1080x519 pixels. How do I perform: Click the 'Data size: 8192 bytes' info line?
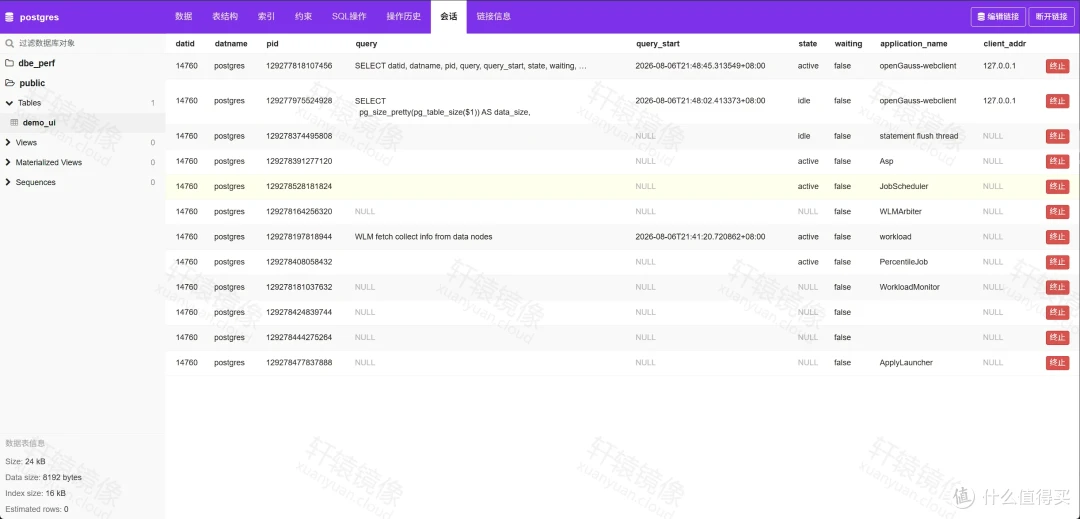tap(43, 477)
